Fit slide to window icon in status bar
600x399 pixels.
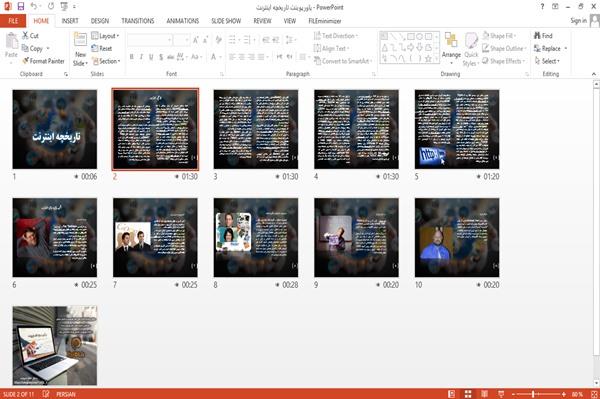[594, 394]
